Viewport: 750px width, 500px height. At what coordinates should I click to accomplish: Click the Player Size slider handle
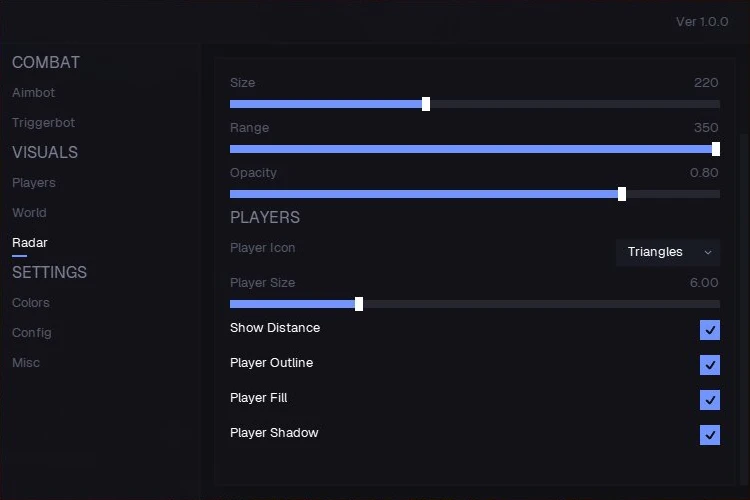click(x=359, y=304)
